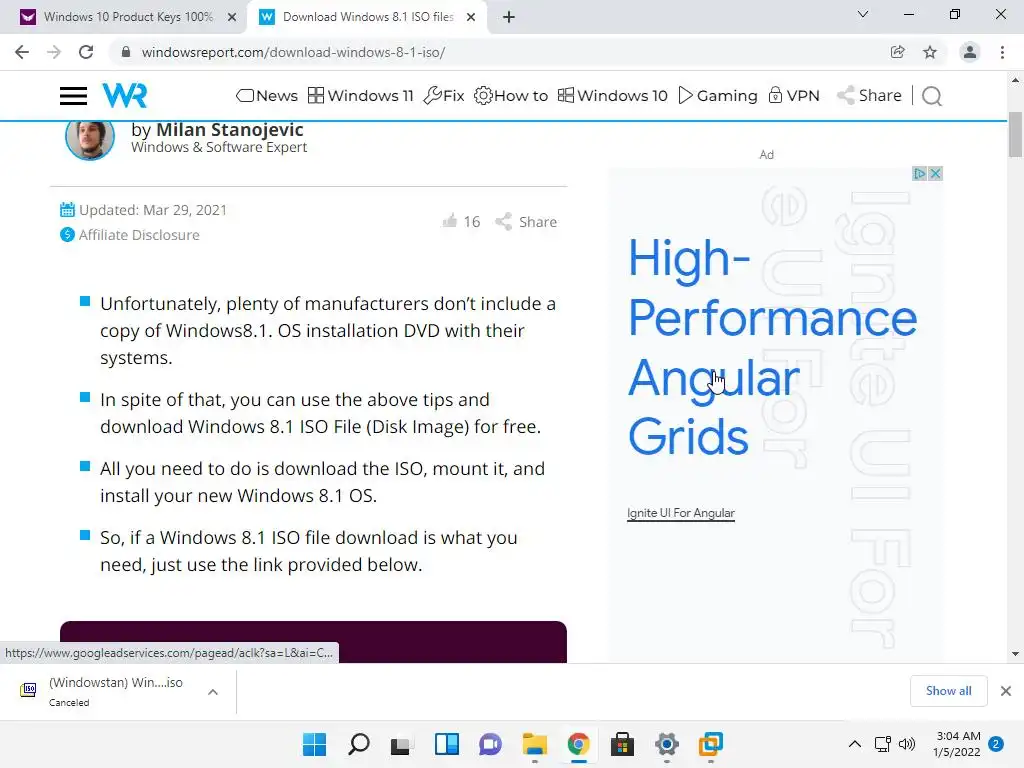Go to the Windows 10 section
The image size is (1024, 768).
click(x=613, y=95)
